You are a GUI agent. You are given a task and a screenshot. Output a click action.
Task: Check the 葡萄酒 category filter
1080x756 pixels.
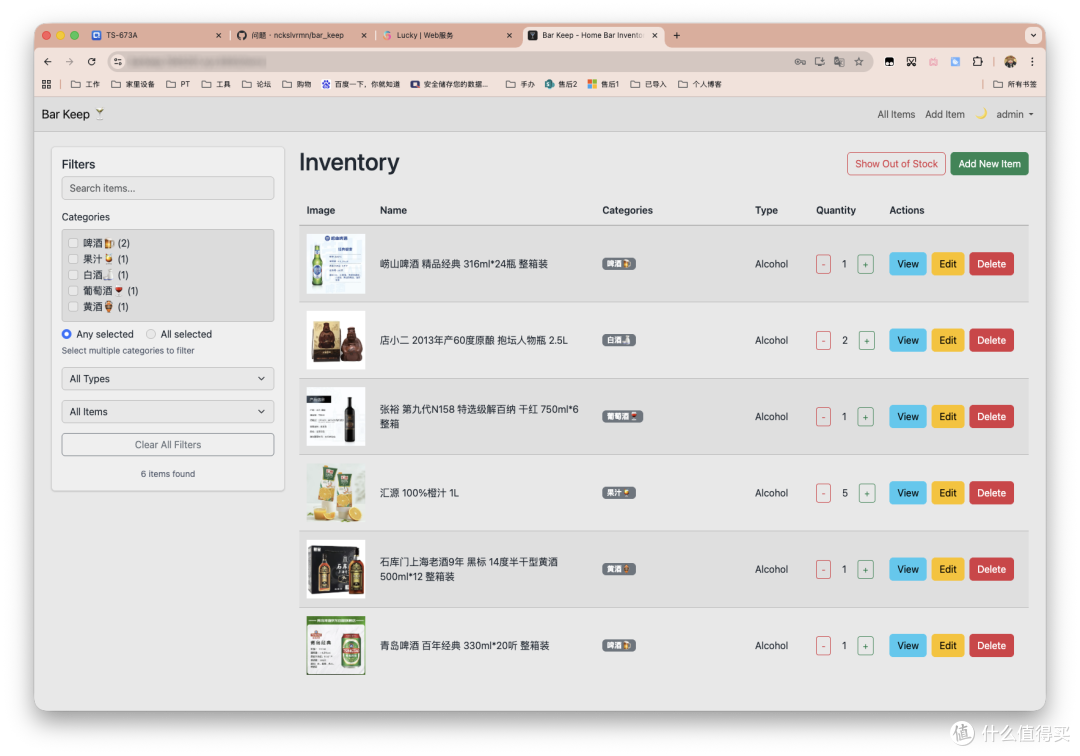73,291
